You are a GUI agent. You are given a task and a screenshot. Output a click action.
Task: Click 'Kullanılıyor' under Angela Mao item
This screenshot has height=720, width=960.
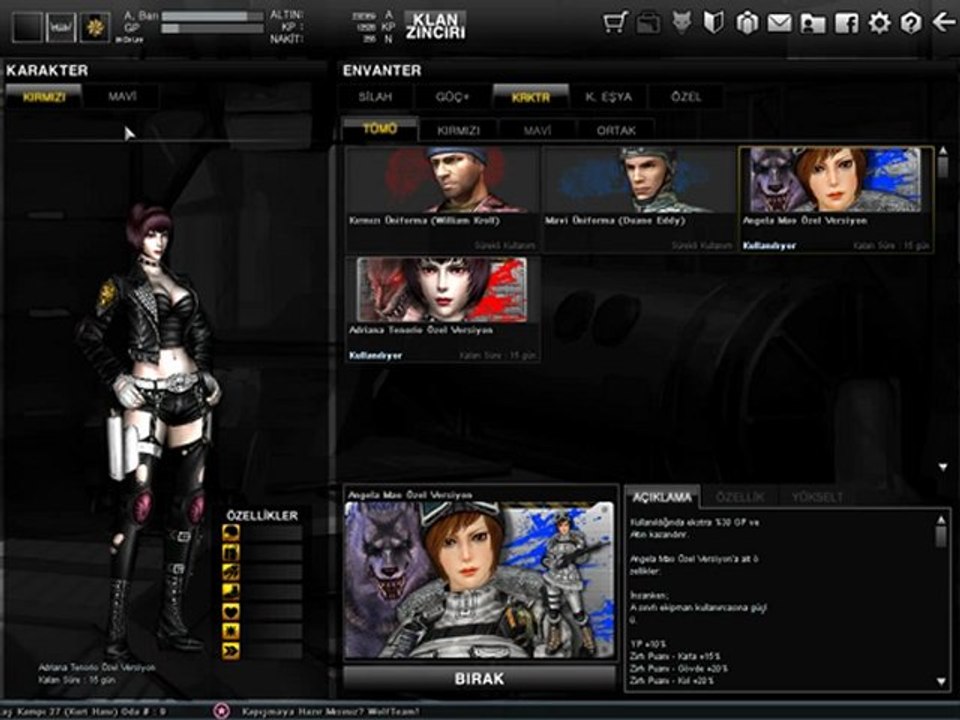click(770, 246)
